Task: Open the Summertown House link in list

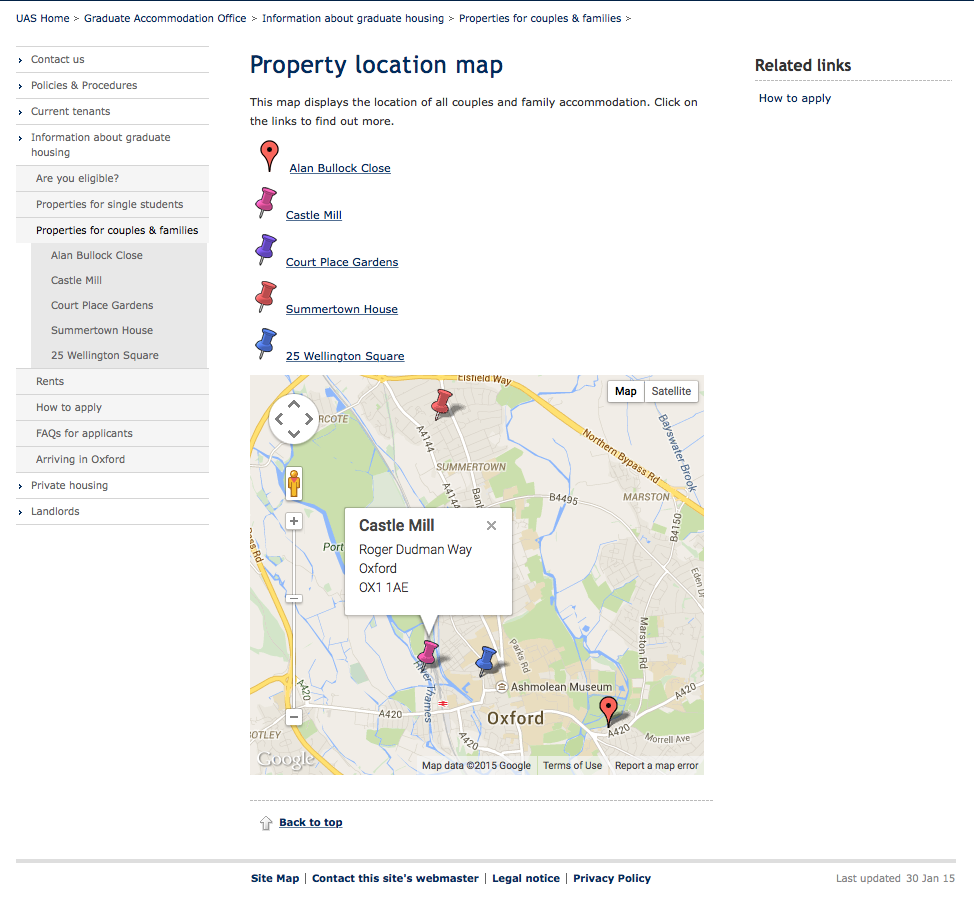Action: click(x=341, y=310)
